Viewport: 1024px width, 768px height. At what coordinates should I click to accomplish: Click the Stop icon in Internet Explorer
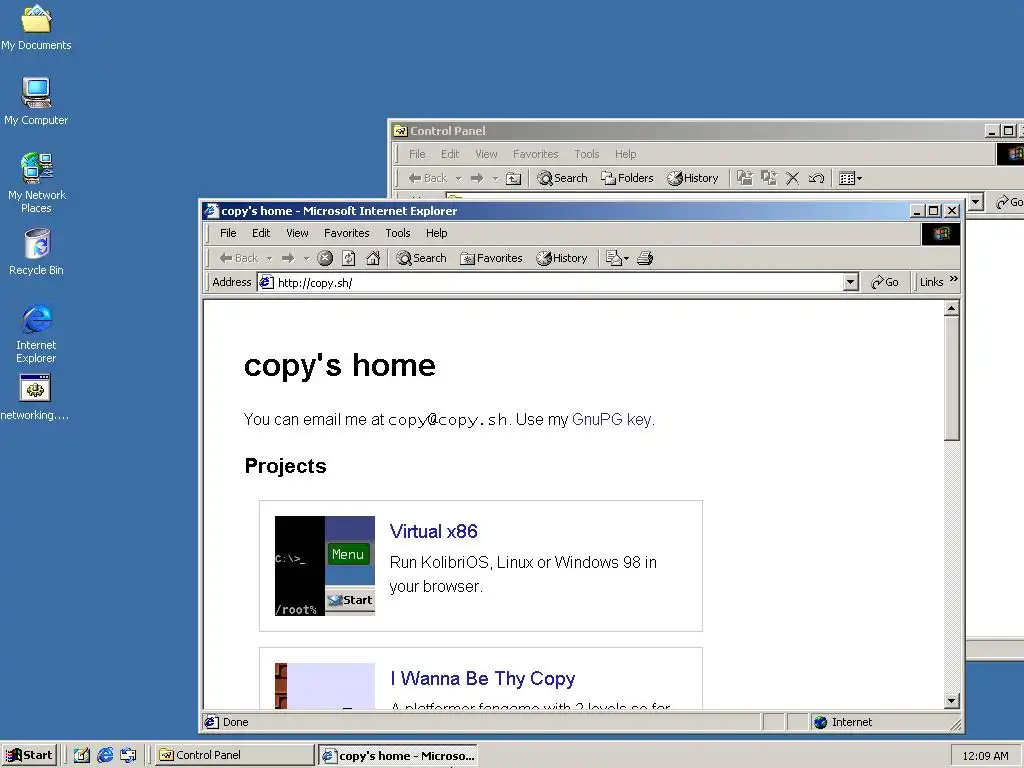coord(325,258)
